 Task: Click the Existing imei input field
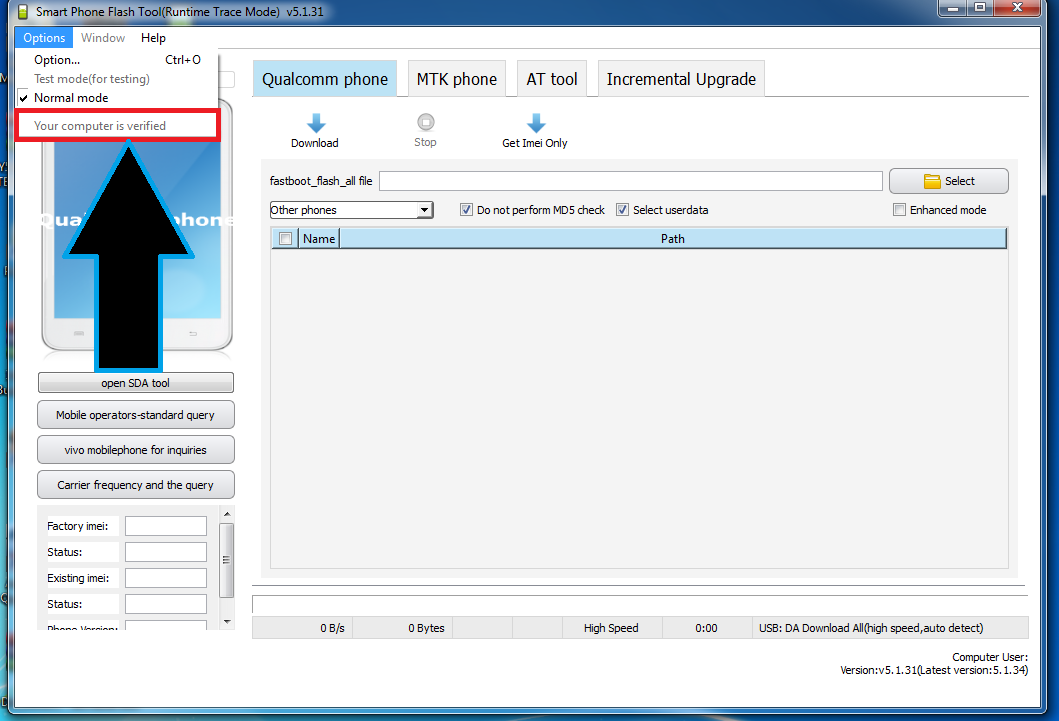(x=165, y=577)
